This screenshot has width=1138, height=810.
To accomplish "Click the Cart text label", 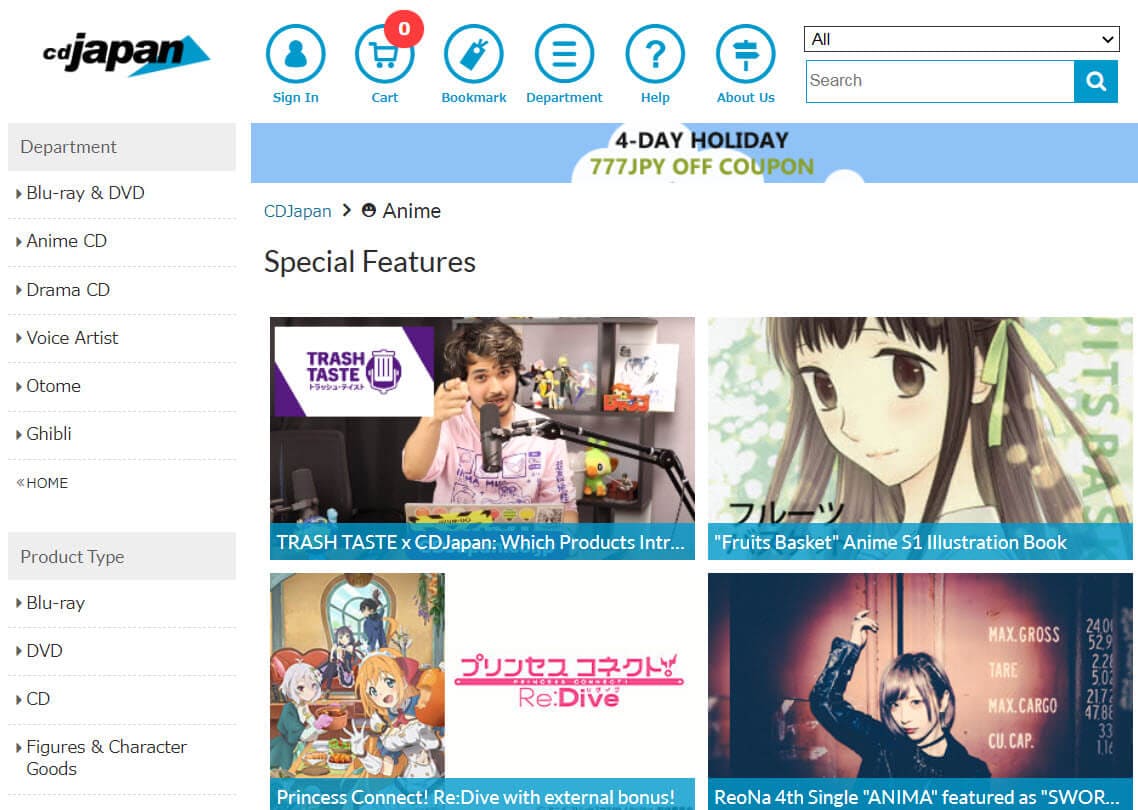I will pos(385,97).
